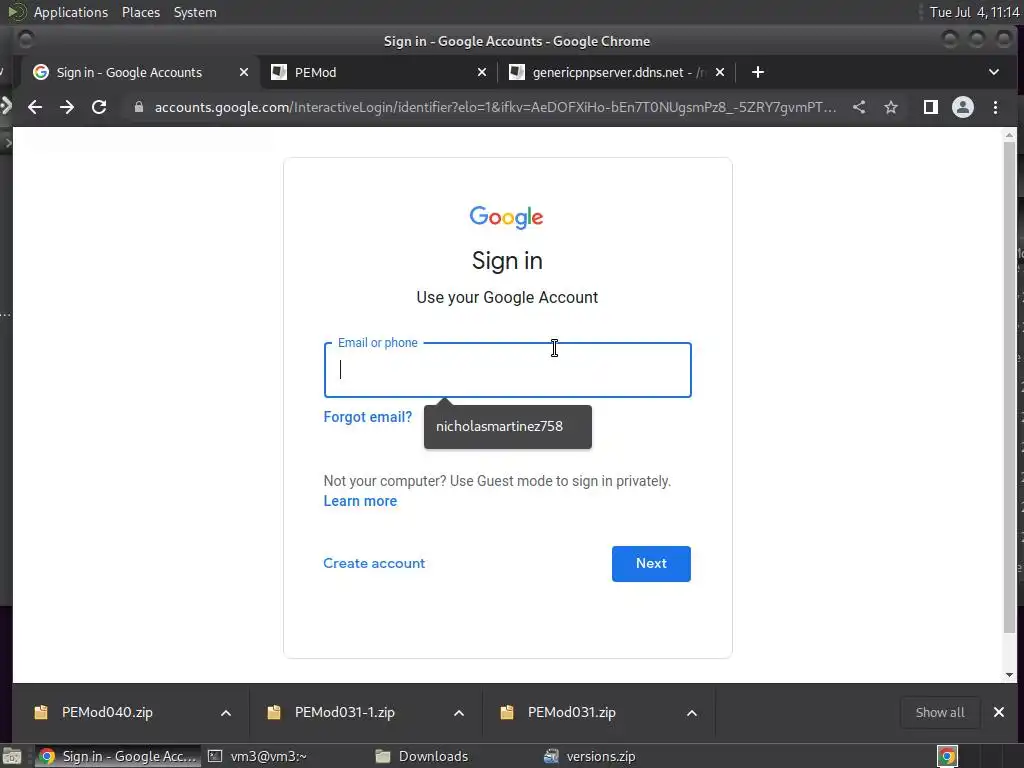1024x768 pixels.
Task: Select the nicholasmartinez758 autofill suggestion
Action: (x=507, y=426)
